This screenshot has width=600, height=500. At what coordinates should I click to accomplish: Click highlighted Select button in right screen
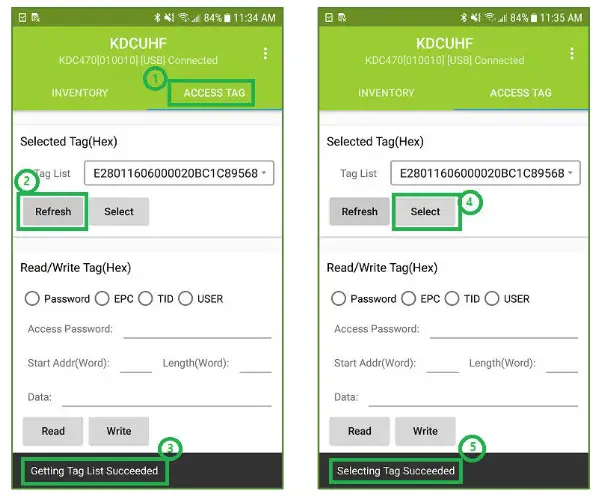click(x=425, y=211)
